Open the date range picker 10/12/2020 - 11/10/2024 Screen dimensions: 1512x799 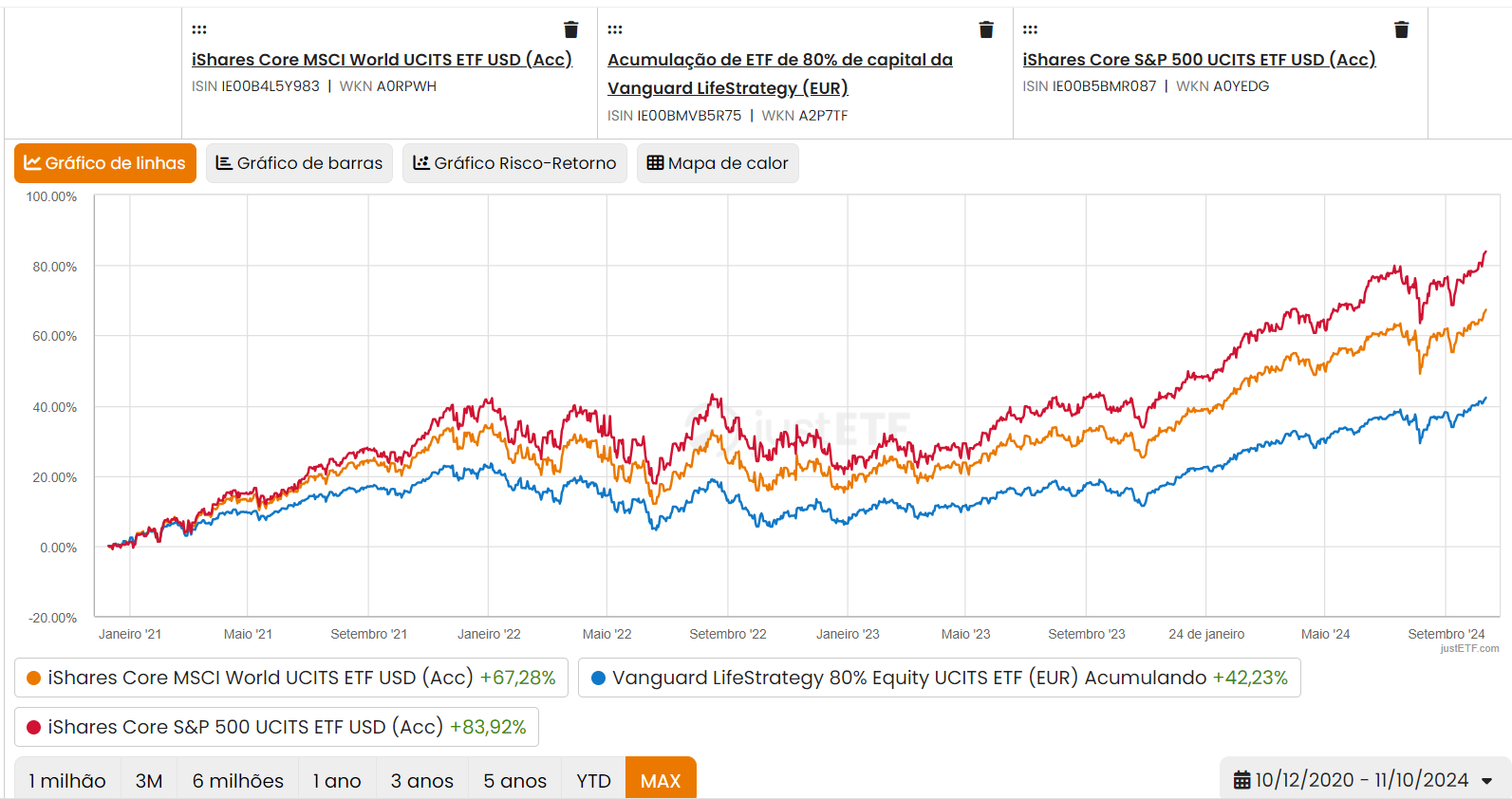tap(1364, 780)
